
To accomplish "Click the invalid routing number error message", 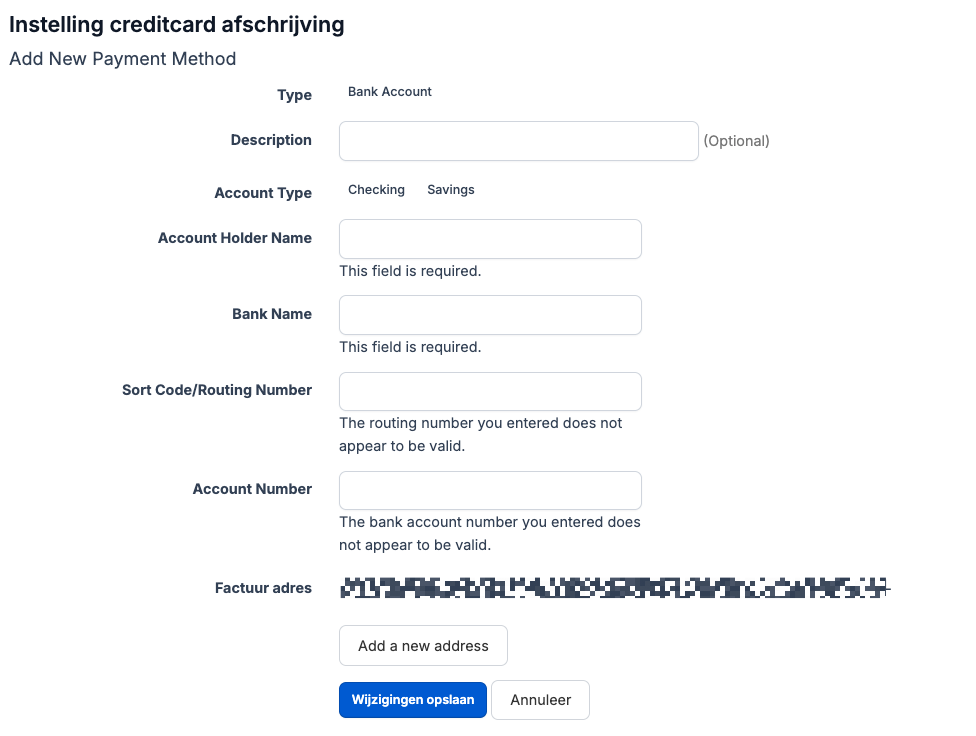I will pyautogui.click(x=481, y=435).
